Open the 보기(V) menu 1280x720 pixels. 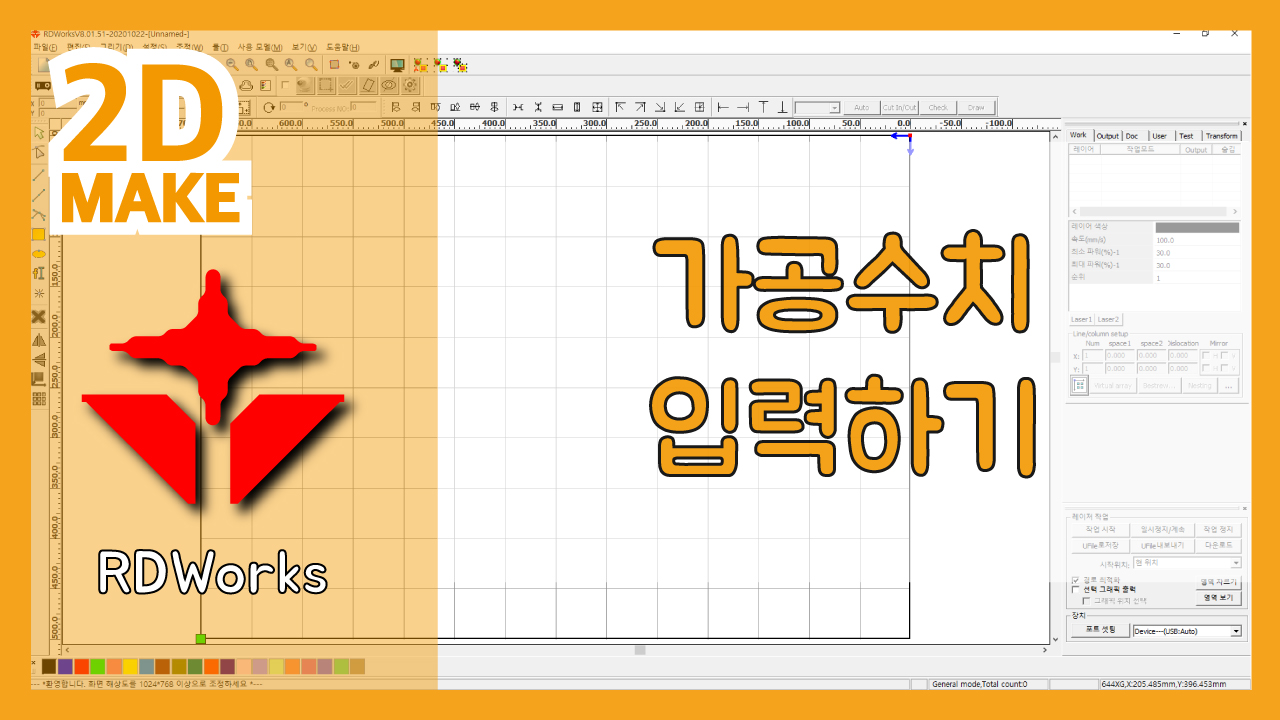(x=304, y=47)
